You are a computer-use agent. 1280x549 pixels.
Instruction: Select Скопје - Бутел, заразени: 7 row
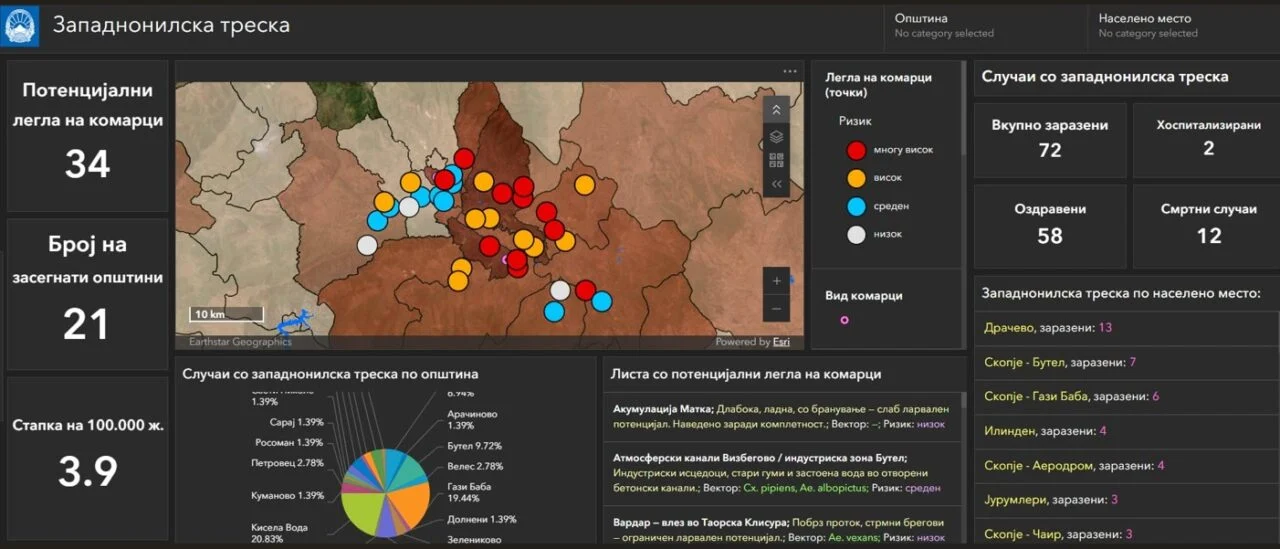click(1125, 362)
